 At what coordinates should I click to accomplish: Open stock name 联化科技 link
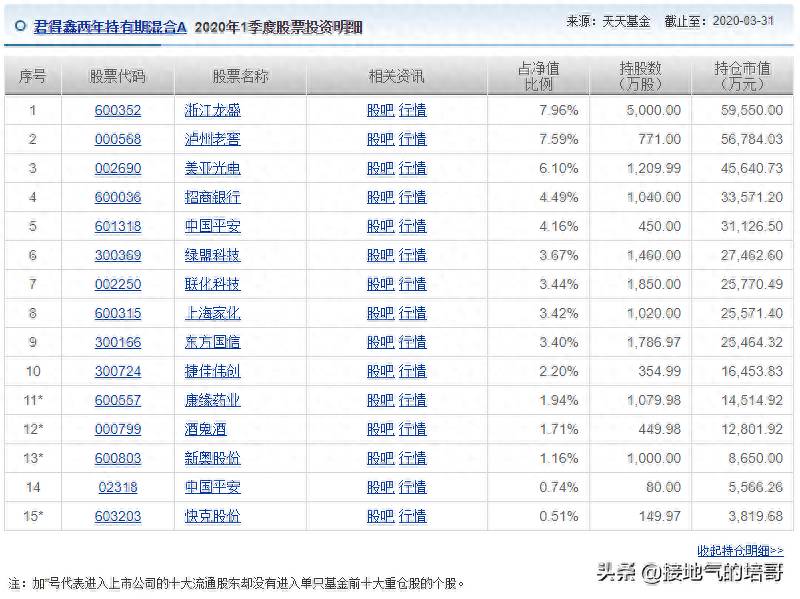[212, 284]
